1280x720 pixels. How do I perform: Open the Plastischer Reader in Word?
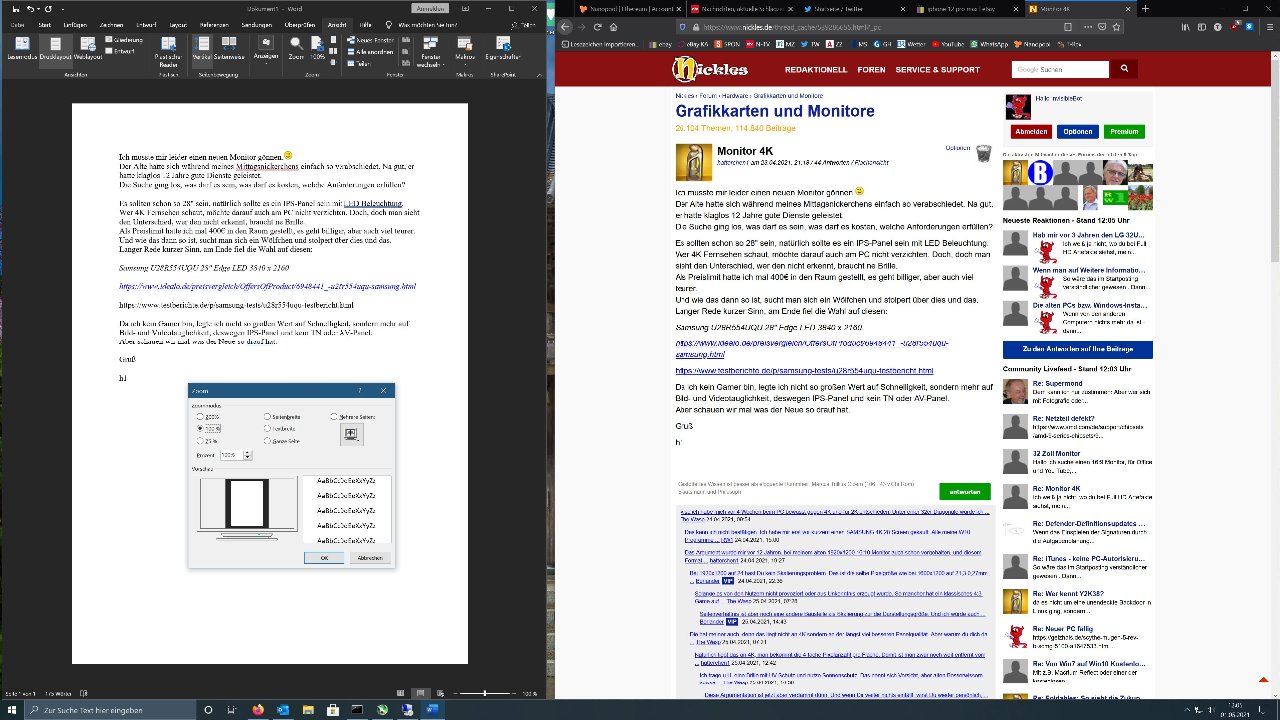click(168, 52)
